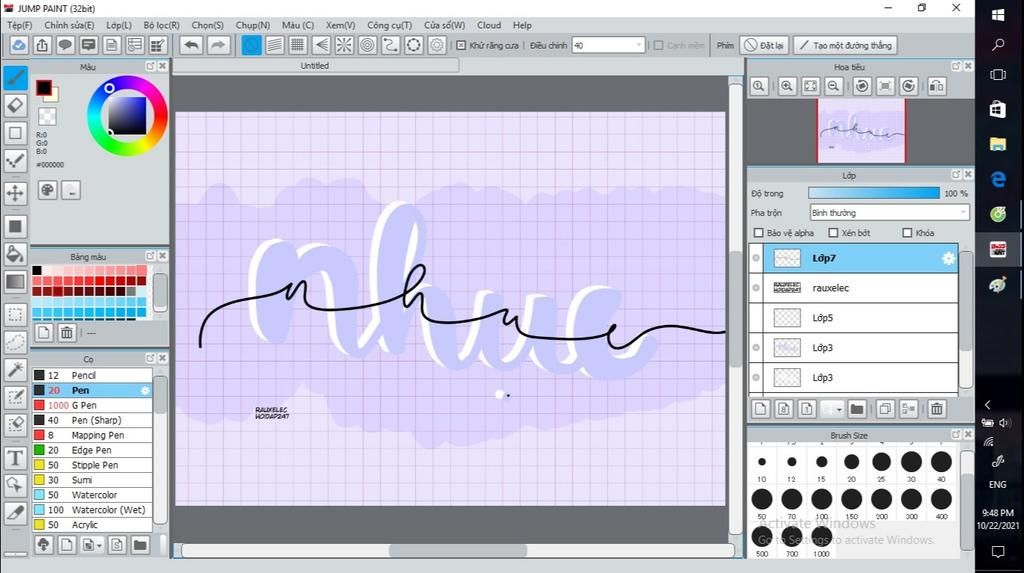The width and height of the screenshot is (1024, 573).
Task: Select the Magic Wand tool
Action: pos(15,369)
